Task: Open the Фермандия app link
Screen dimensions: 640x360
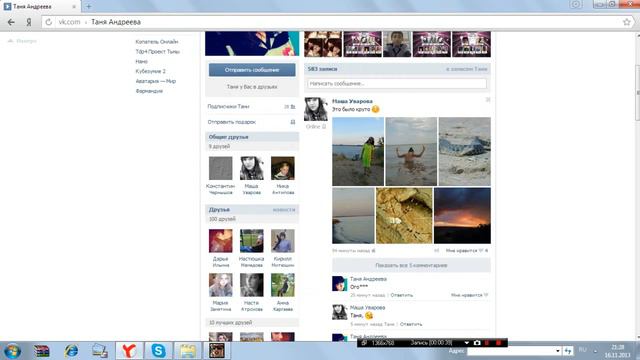Action: tap(149, 91)
